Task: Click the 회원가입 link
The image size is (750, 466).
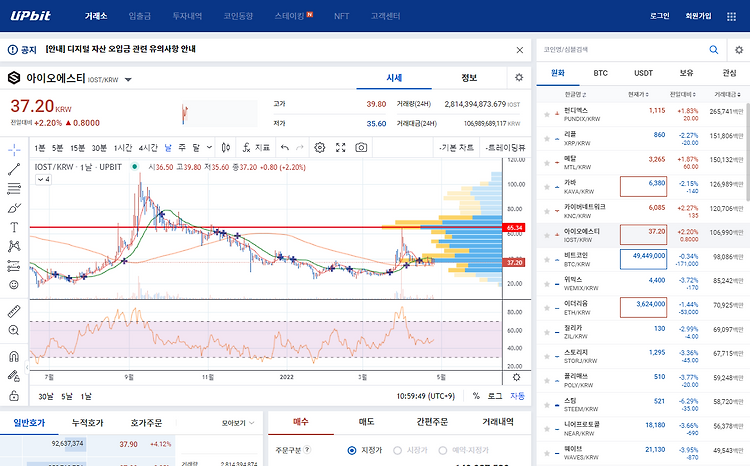Action: click(x=698, y=16)
